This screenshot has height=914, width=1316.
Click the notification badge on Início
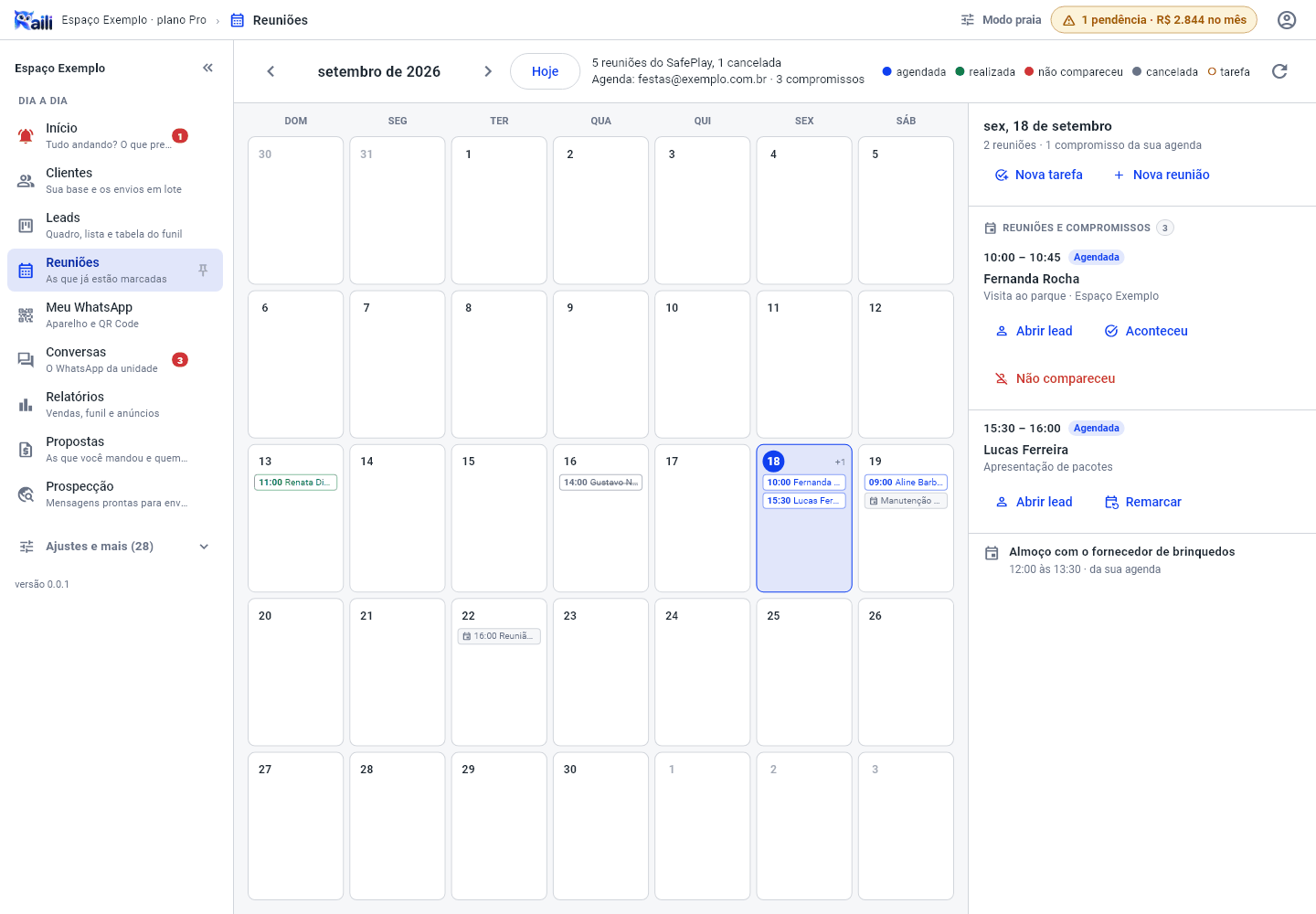[180, 136]
